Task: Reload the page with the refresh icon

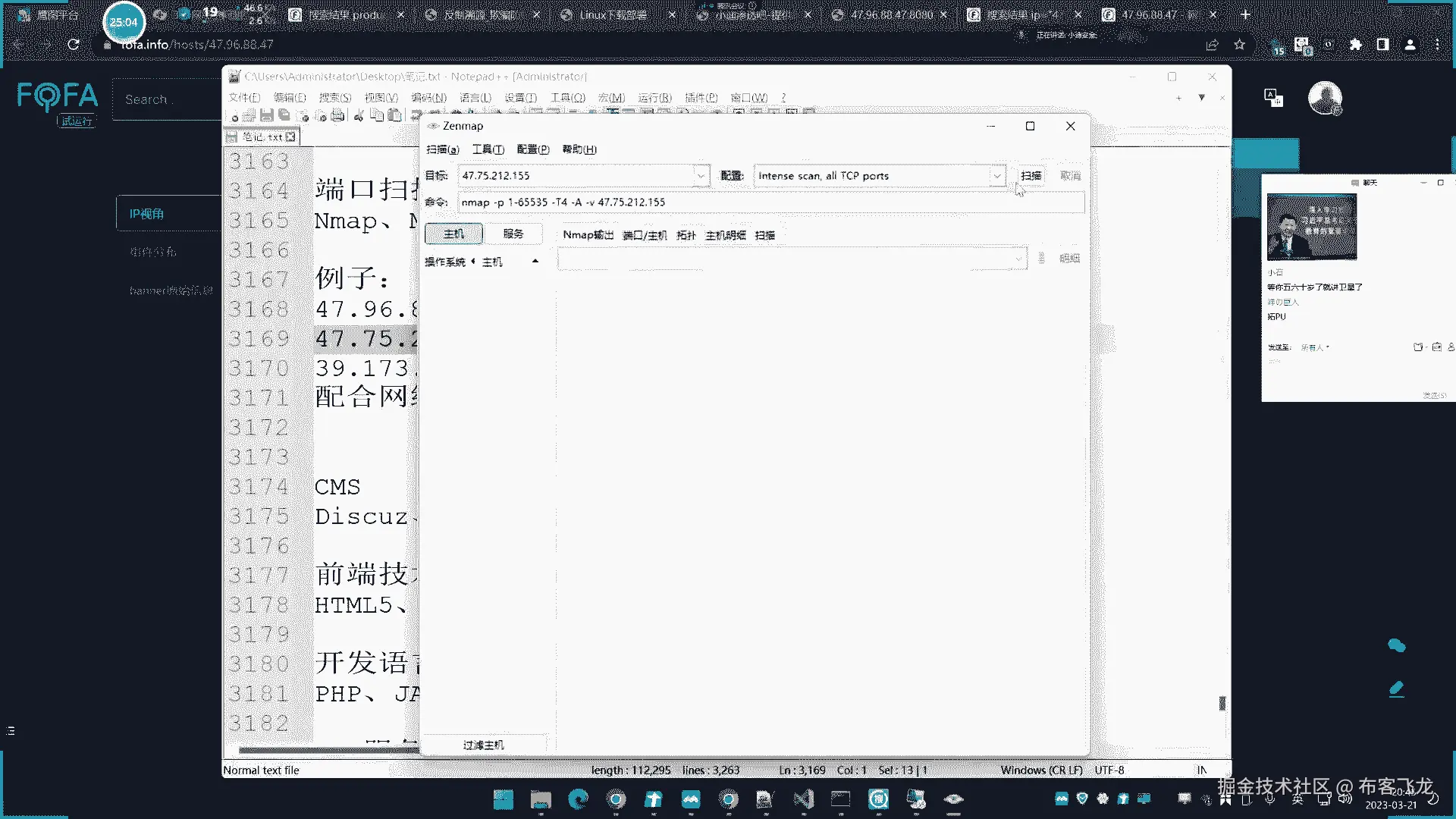Action: click(74, 45)
